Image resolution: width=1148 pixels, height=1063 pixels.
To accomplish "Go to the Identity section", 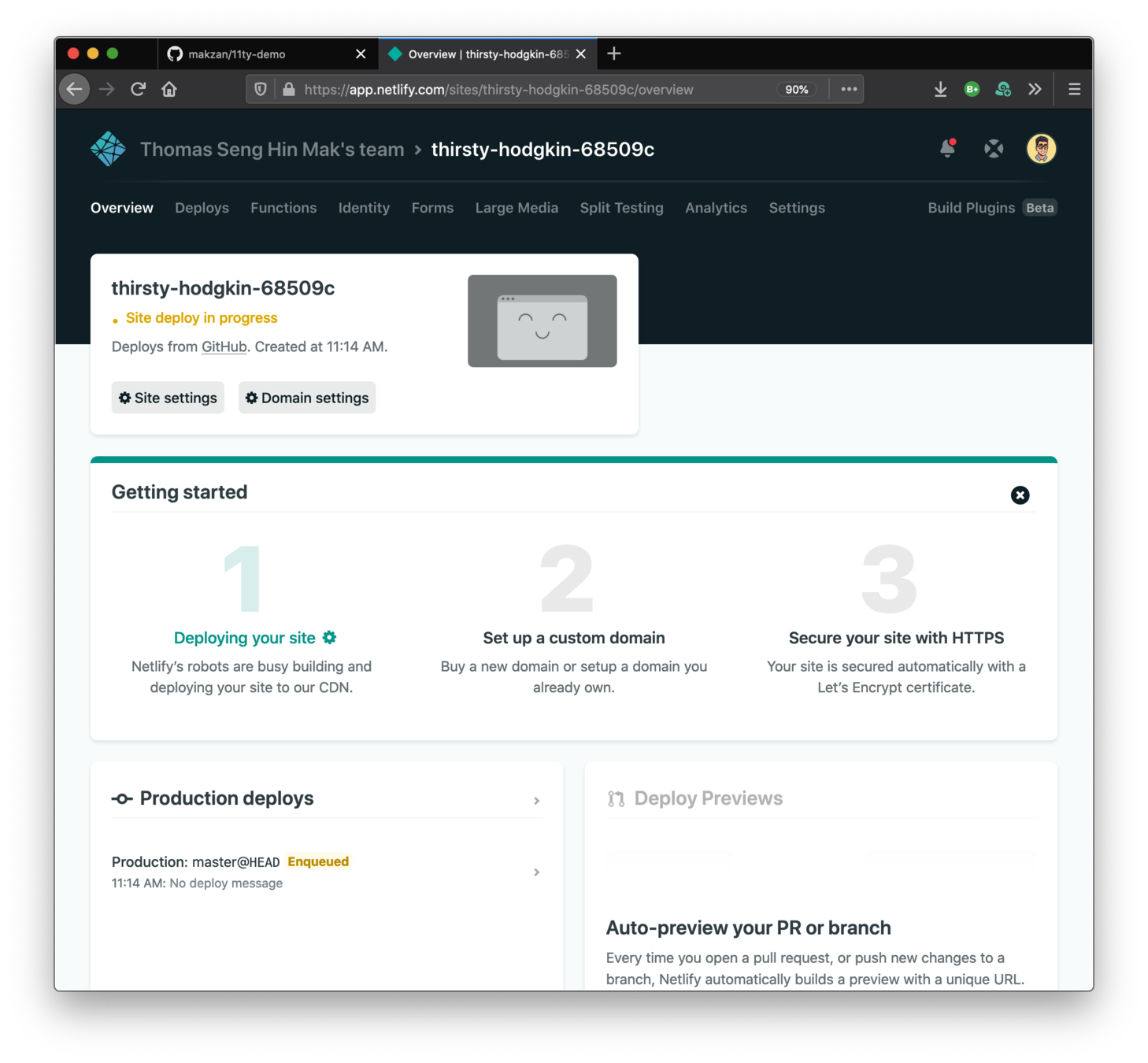I will 364,208.
